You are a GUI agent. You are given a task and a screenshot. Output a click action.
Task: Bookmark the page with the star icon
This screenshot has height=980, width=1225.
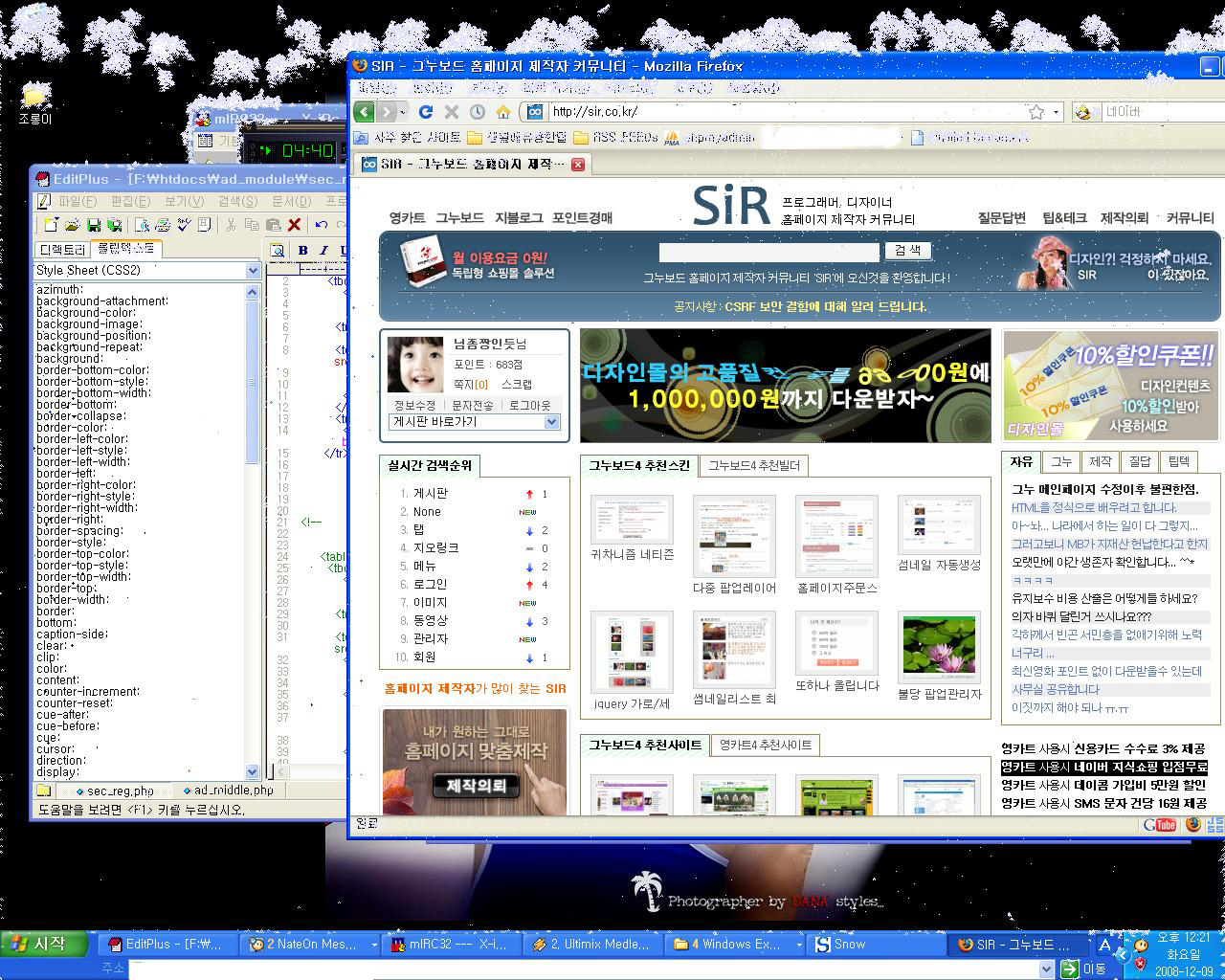1036,112
